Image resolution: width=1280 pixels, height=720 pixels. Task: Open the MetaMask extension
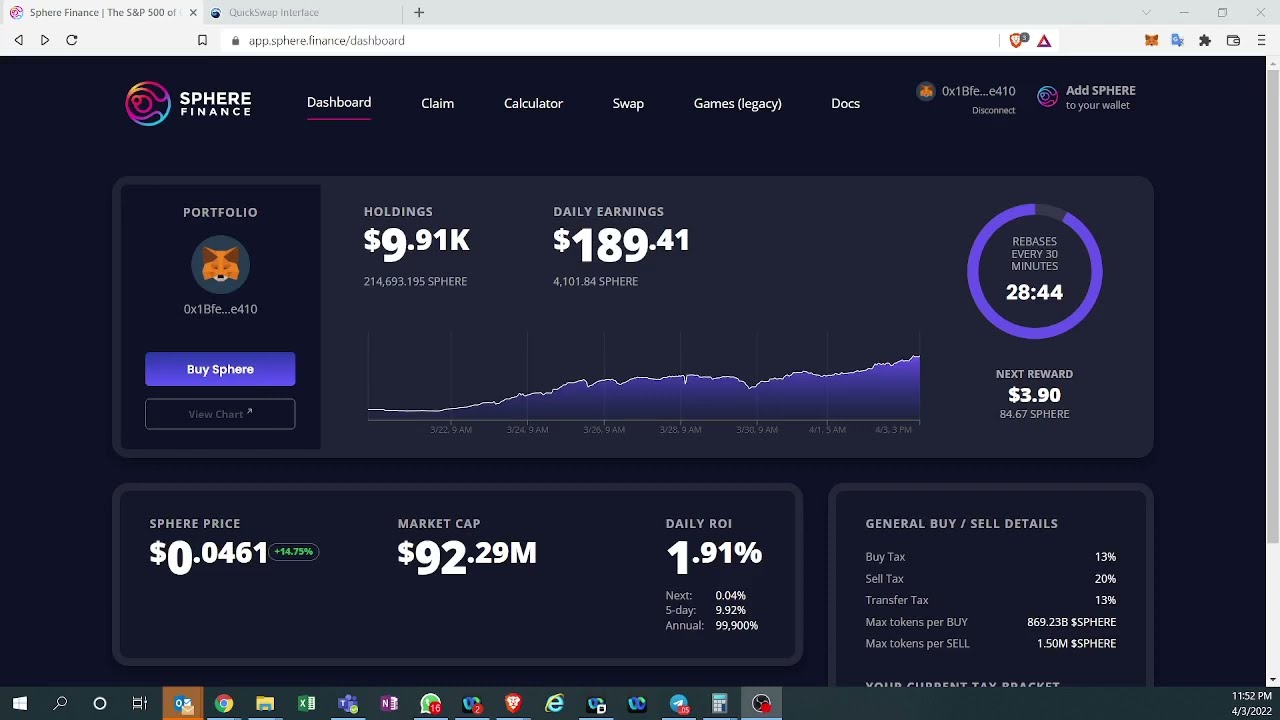coord(1152,41)
